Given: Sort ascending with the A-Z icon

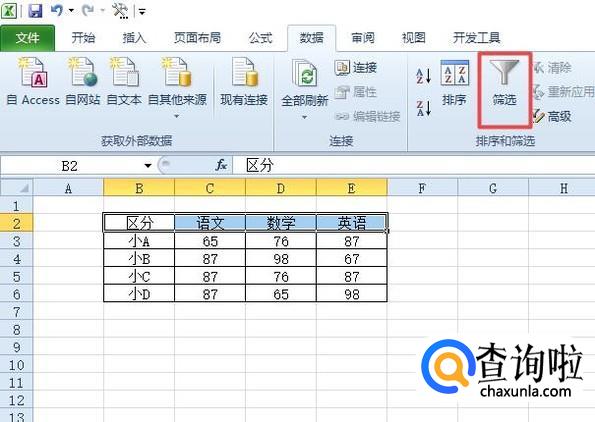Looking at the screenshot, I should point(423,76).
